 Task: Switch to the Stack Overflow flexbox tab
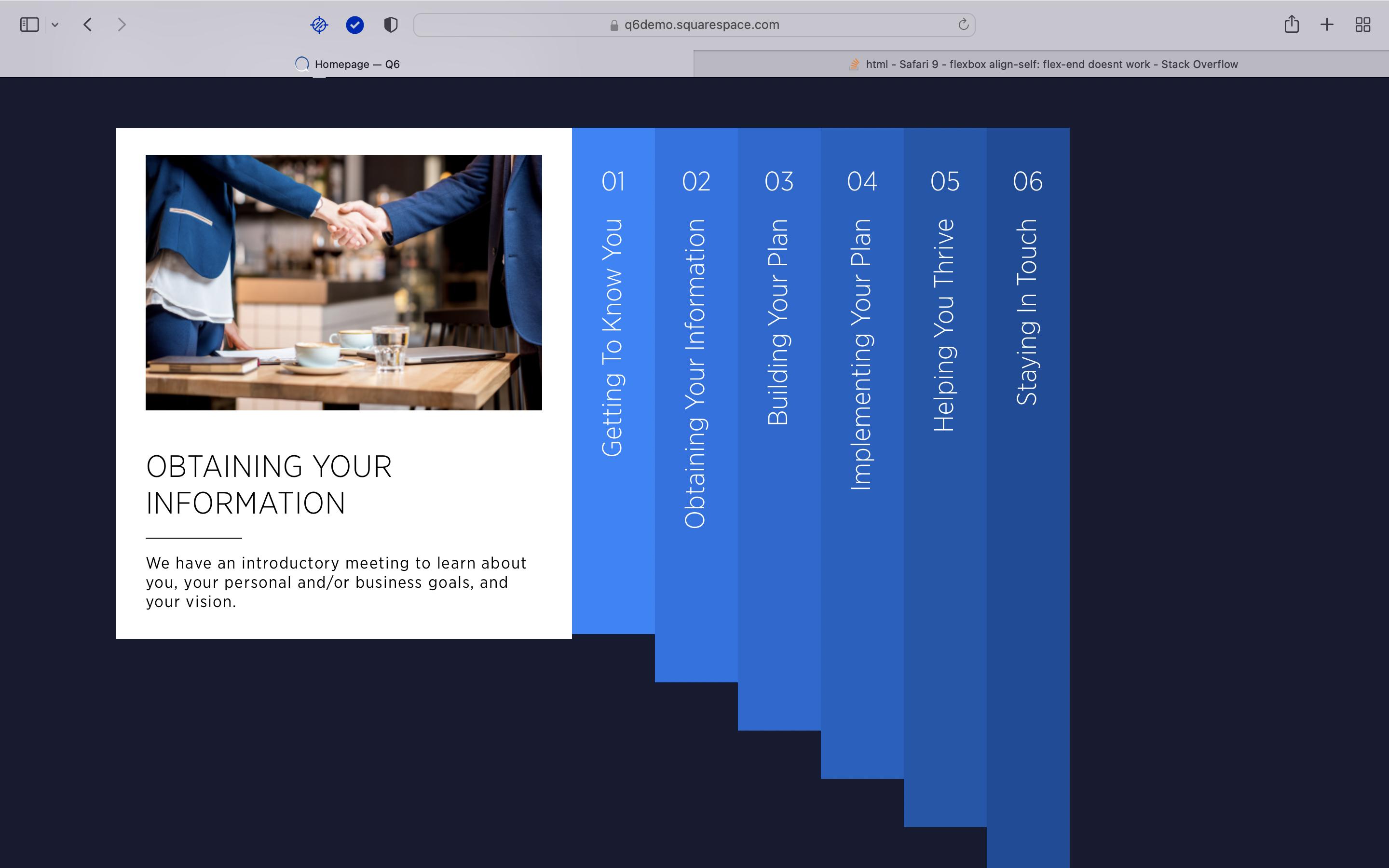point(1041,64)
